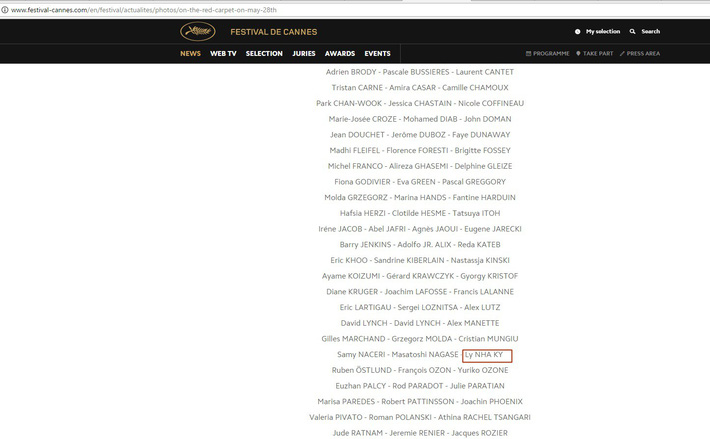Open the NEWS menu item
This screenshot has width=710, height=439.
click(x=190, y=53)
